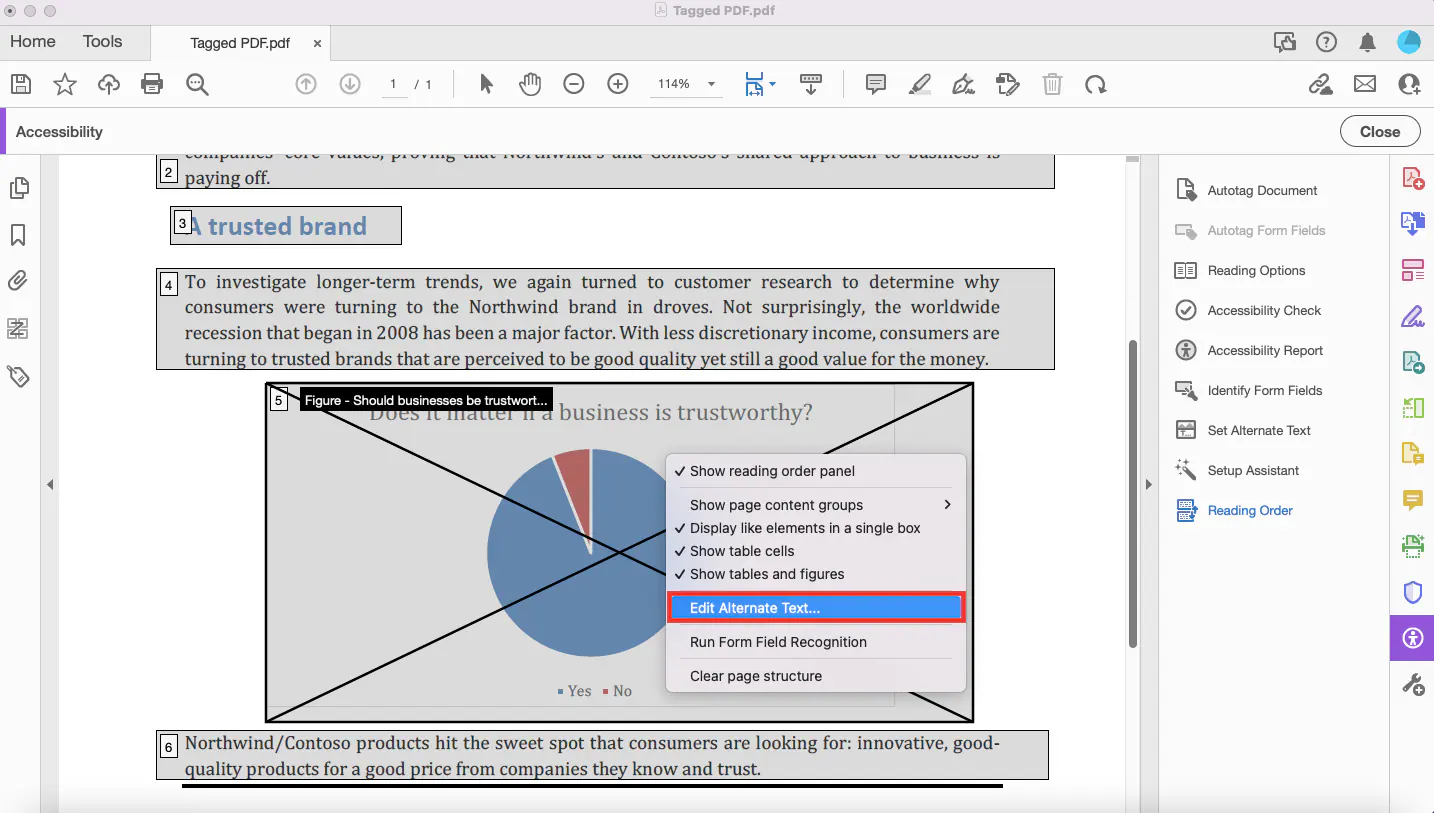Click the Add Sticky Note icon
Image resolution: width=1434 pixels, height=813 pixels.
[x=875, y=84]
